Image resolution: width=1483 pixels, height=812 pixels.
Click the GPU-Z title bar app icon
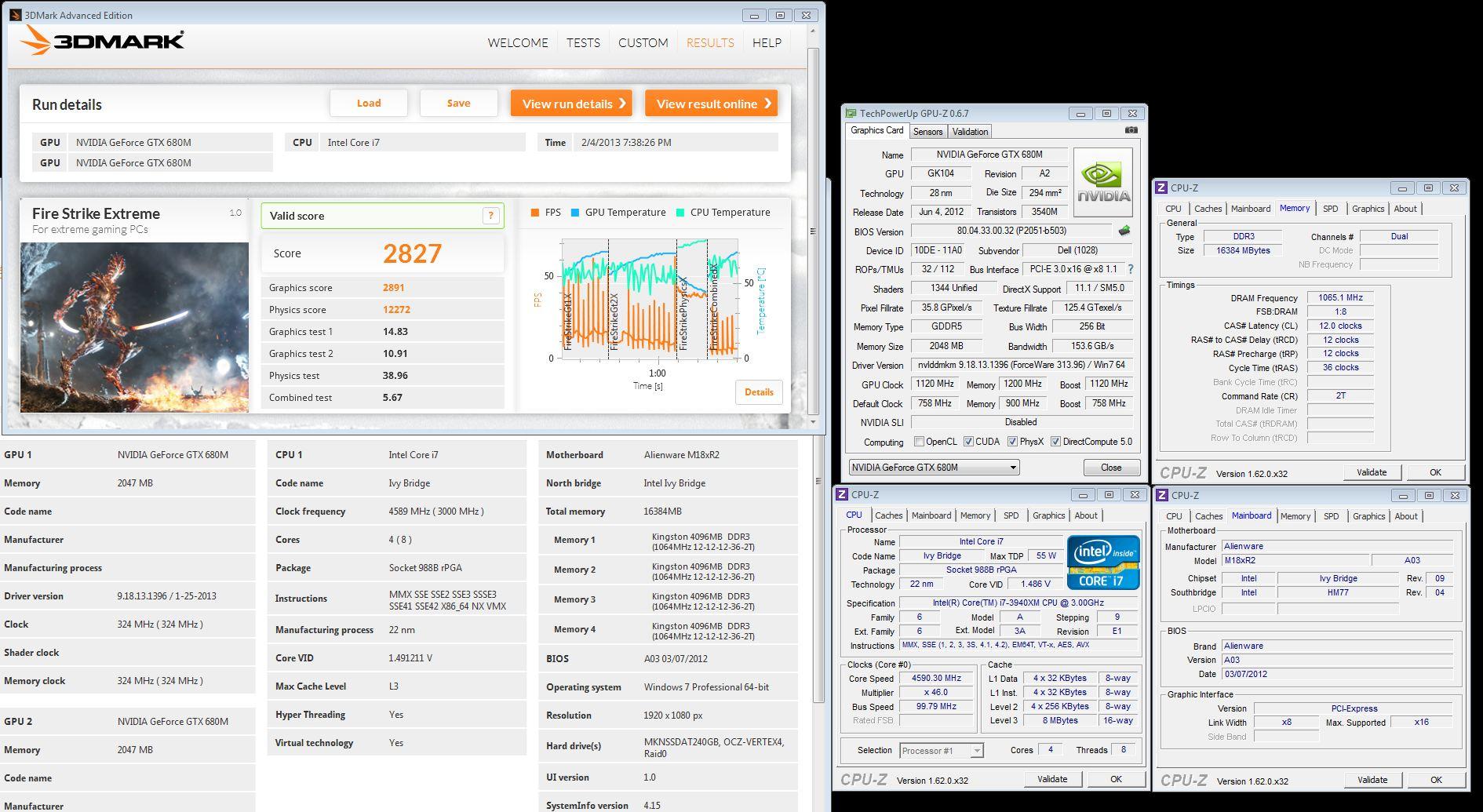coord(851,113)
